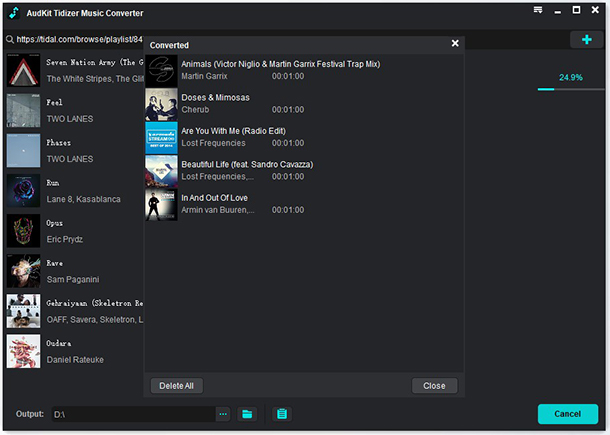Click the Phases track cover art
The height and width of the screenshot is (435, 610).
23,150
